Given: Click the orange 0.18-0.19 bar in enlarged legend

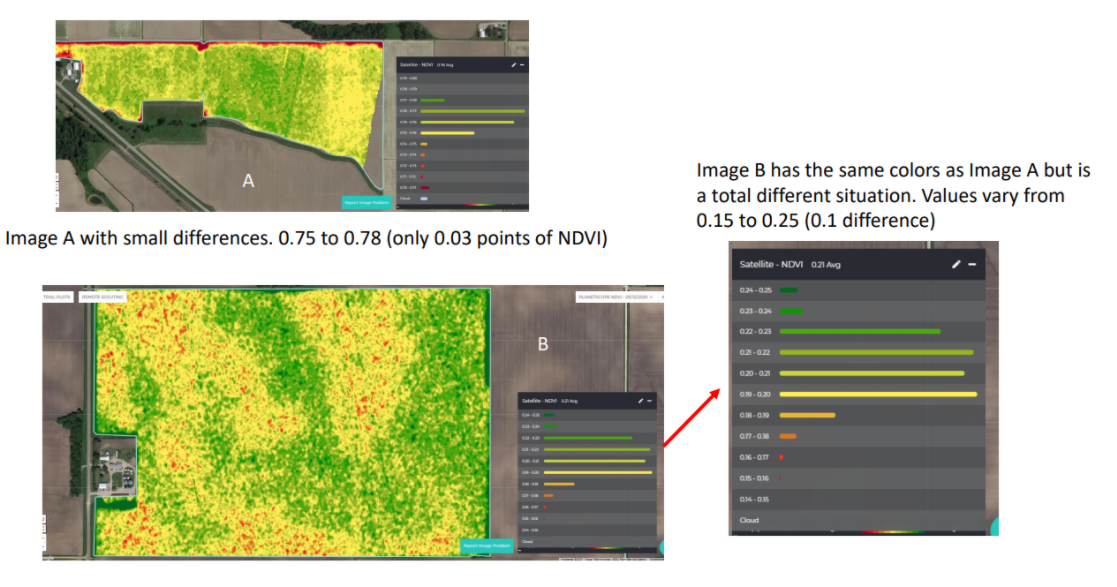Looking at the screenshot, I should pyautogui.click(x=807, y=415).
